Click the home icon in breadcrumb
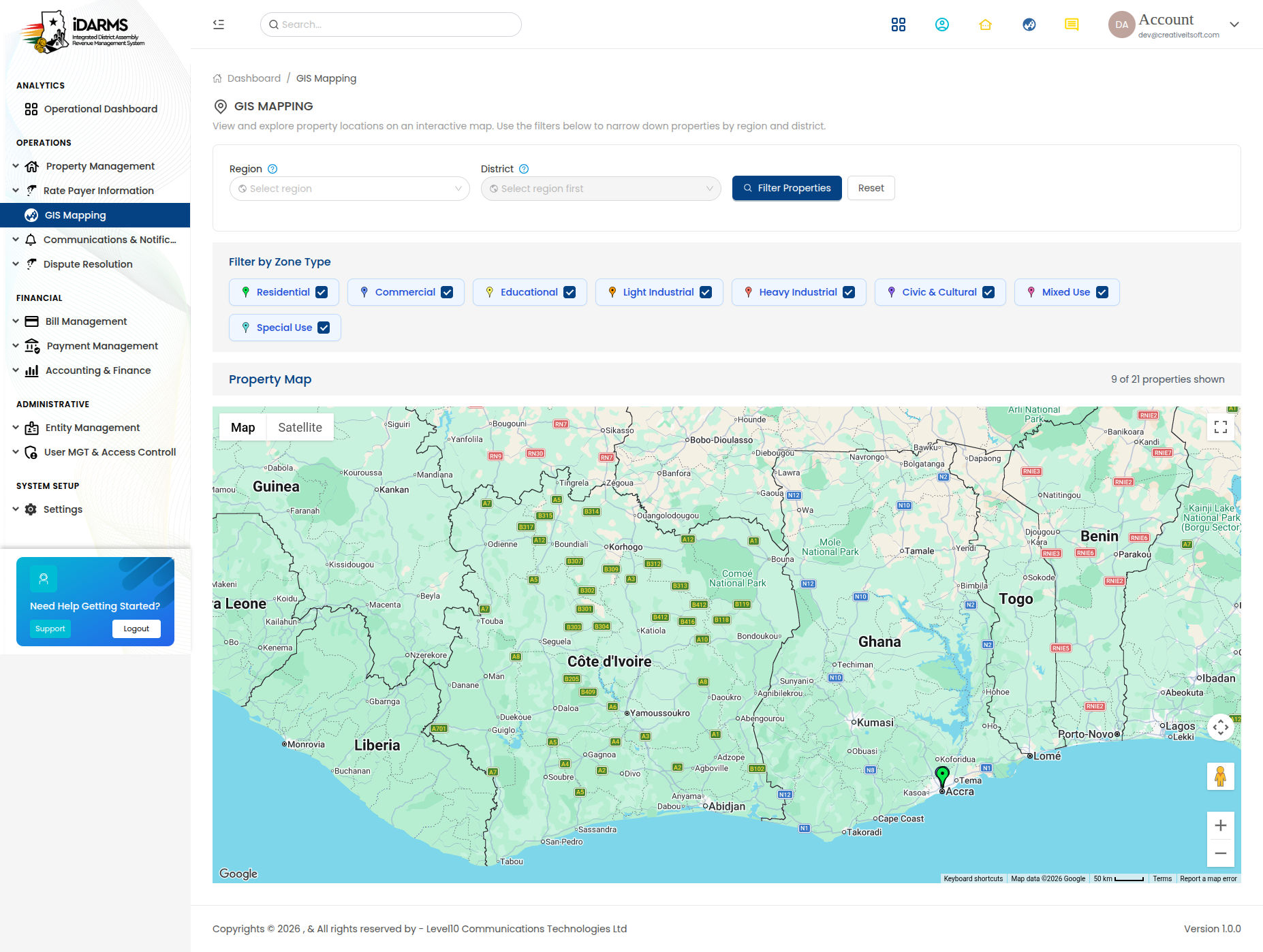 point(217,78)
